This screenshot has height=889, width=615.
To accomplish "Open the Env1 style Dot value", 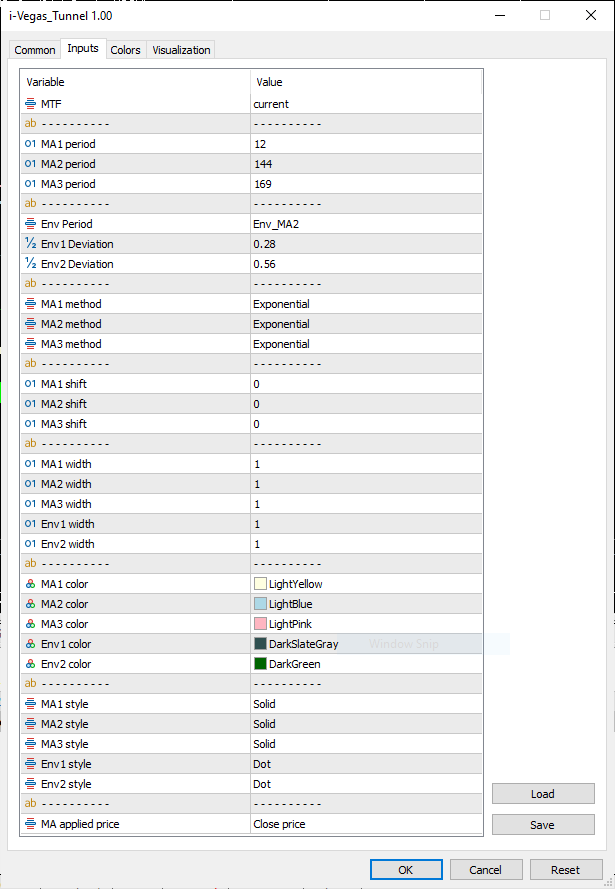I will coord(366,764).
